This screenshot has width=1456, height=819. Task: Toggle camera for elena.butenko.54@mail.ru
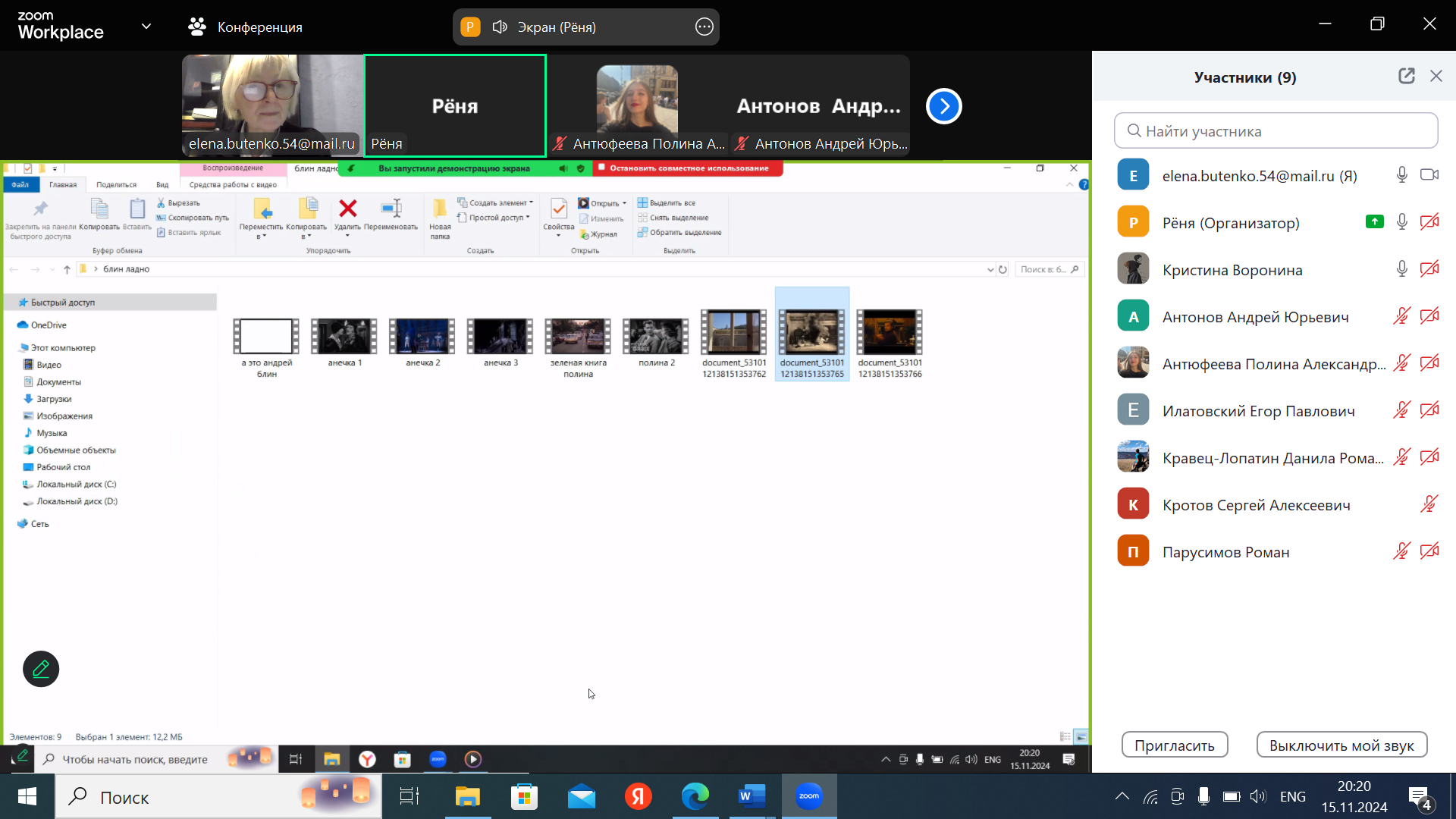click(1429, 175)
